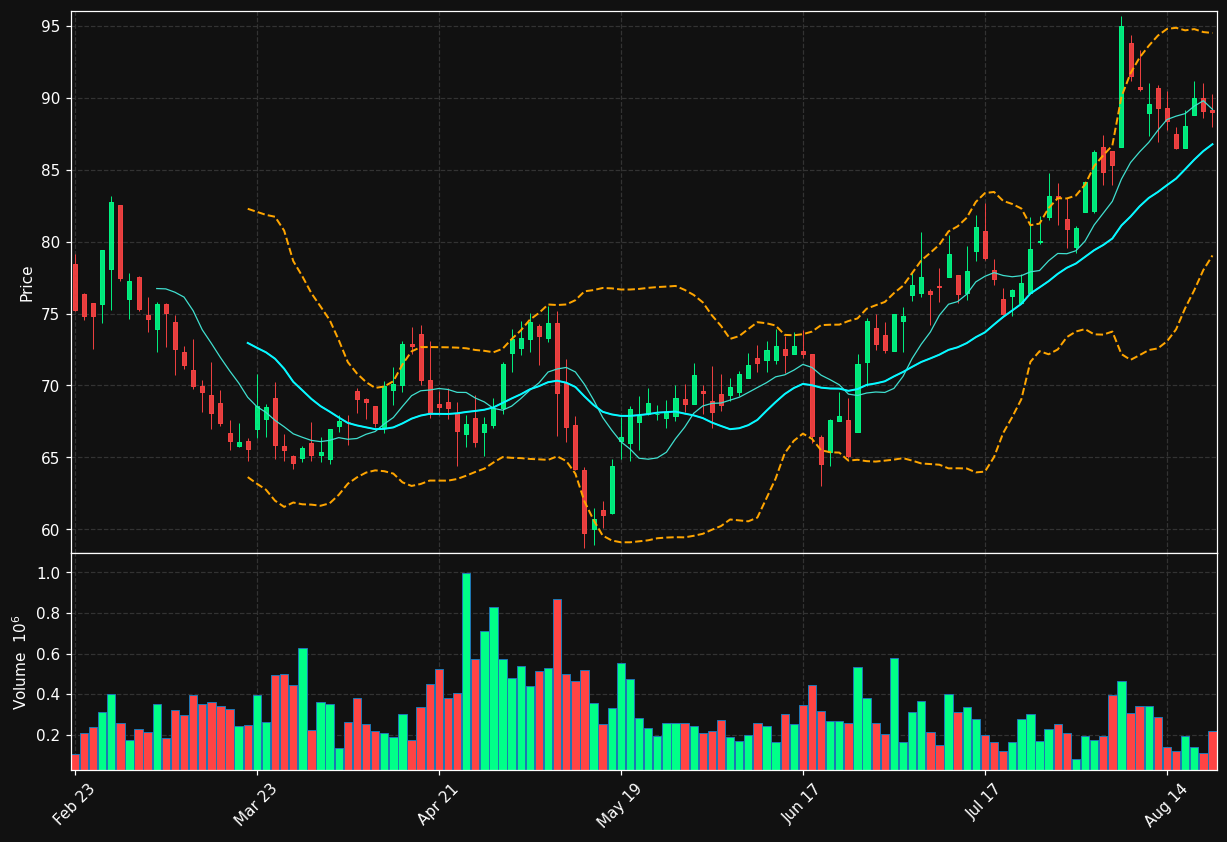Select the Price axis title
Image resolution: width=1227 pixels, height=842 pixels.
(27, 283)
